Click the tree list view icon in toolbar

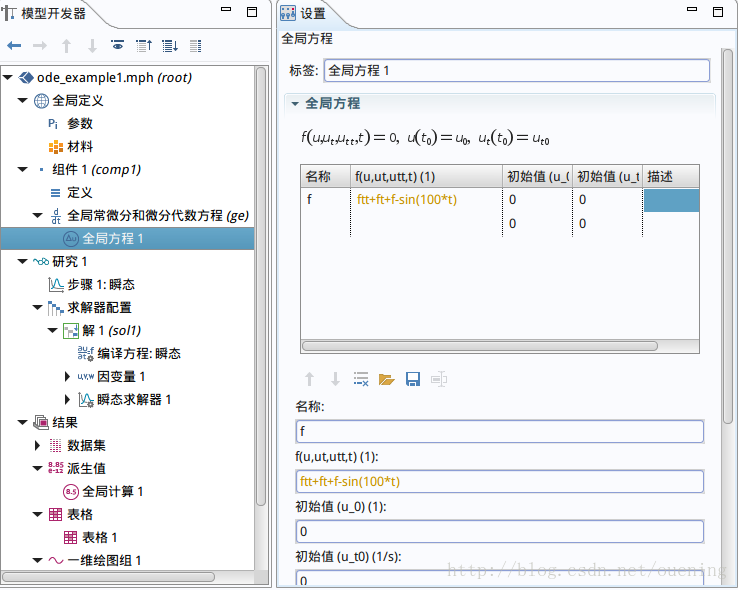tap(195, 46)
